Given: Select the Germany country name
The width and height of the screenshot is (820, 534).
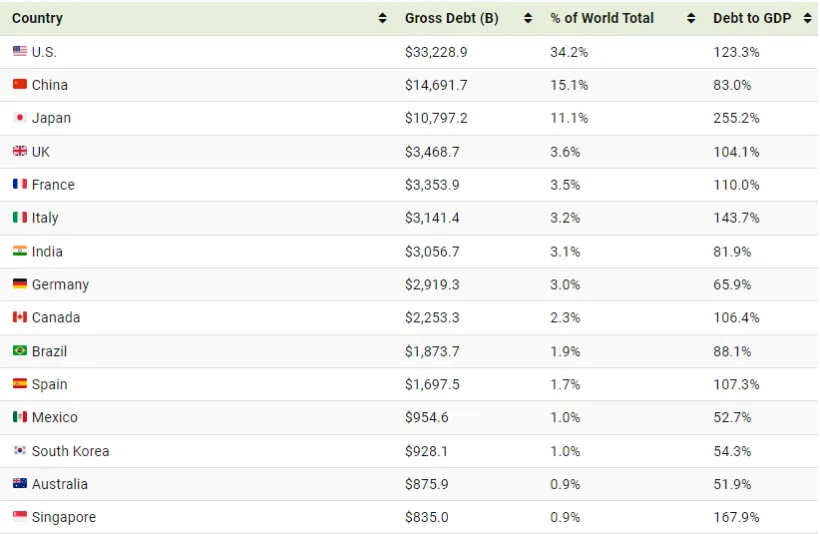Looking at the screenshot, I should [x=60, y=284].
